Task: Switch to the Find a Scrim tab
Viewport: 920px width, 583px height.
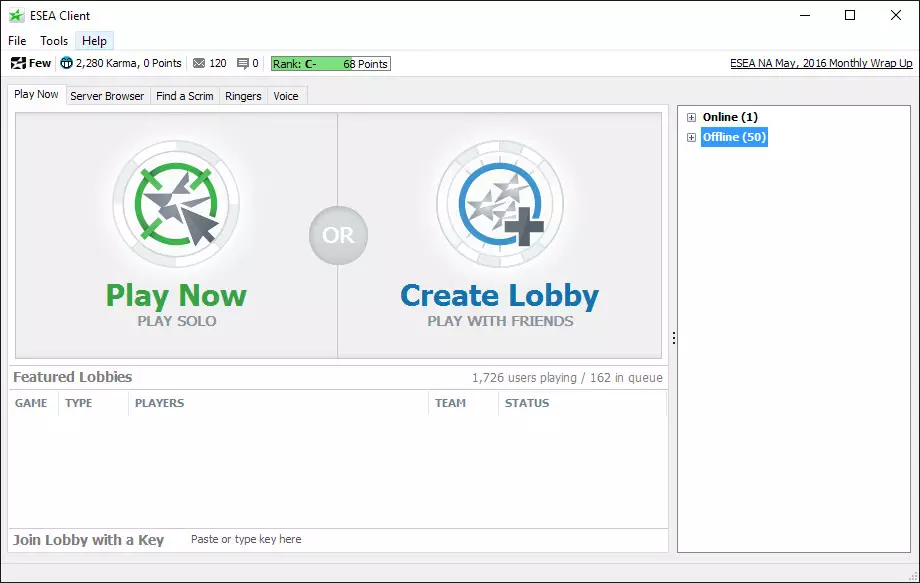Action: [185, 96]
